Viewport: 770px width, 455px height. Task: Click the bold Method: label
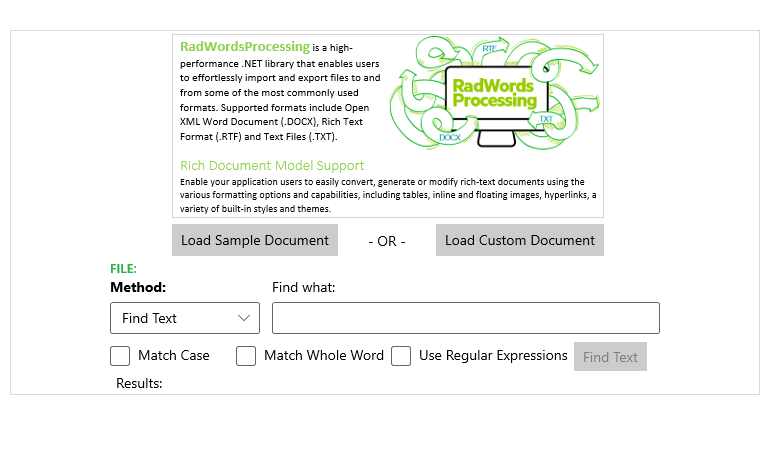coord(138,287)
